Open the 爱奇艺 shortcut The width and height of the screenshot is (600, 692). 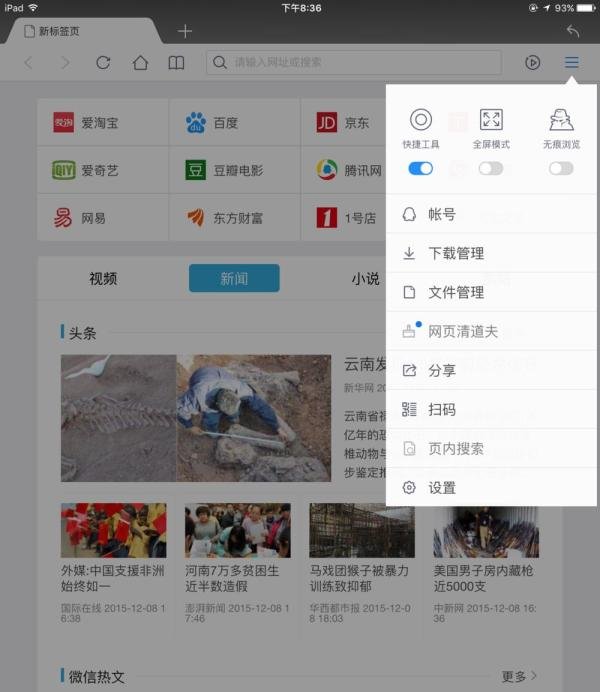pos(103,170)
